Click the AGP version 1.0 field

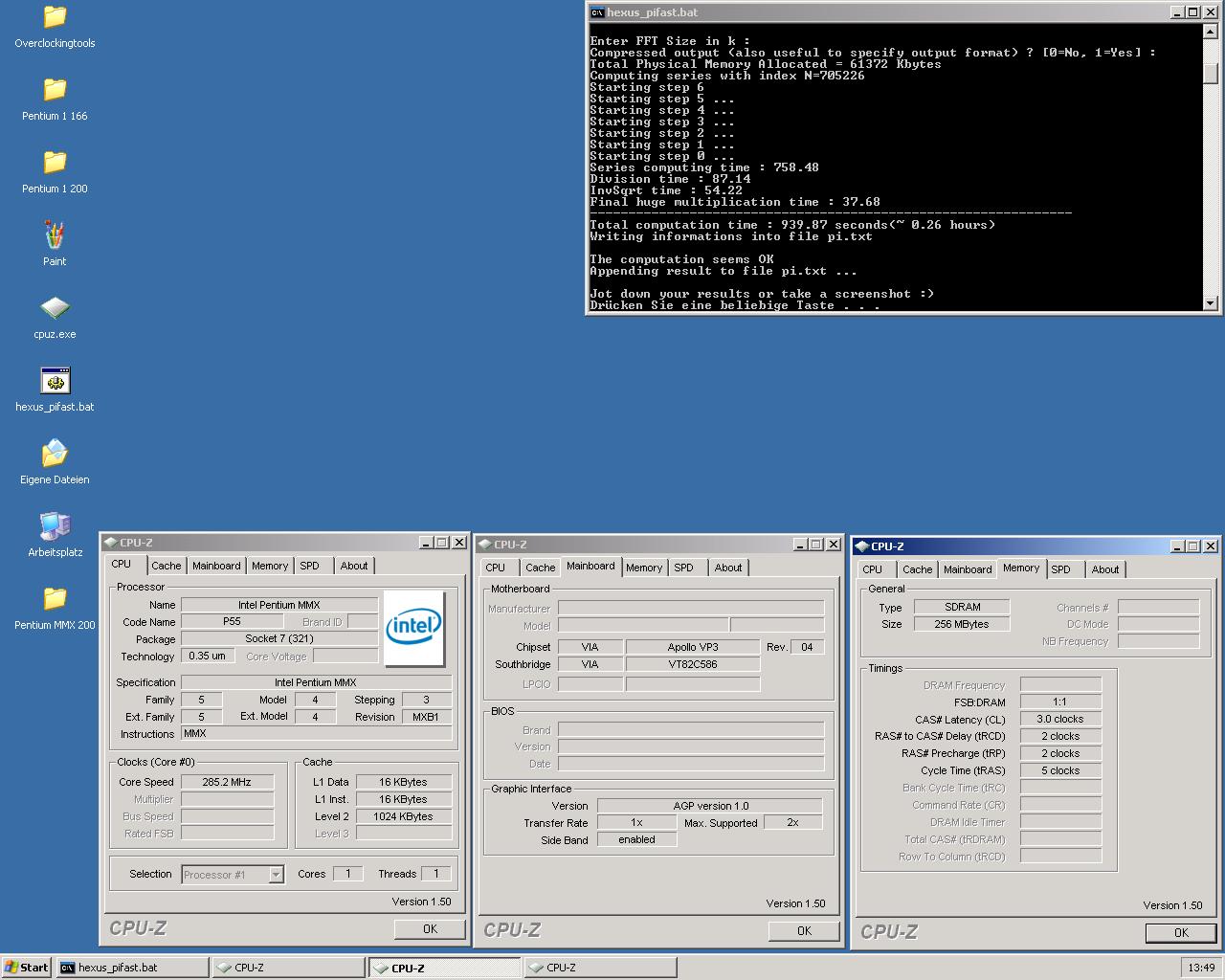(710, 806)
